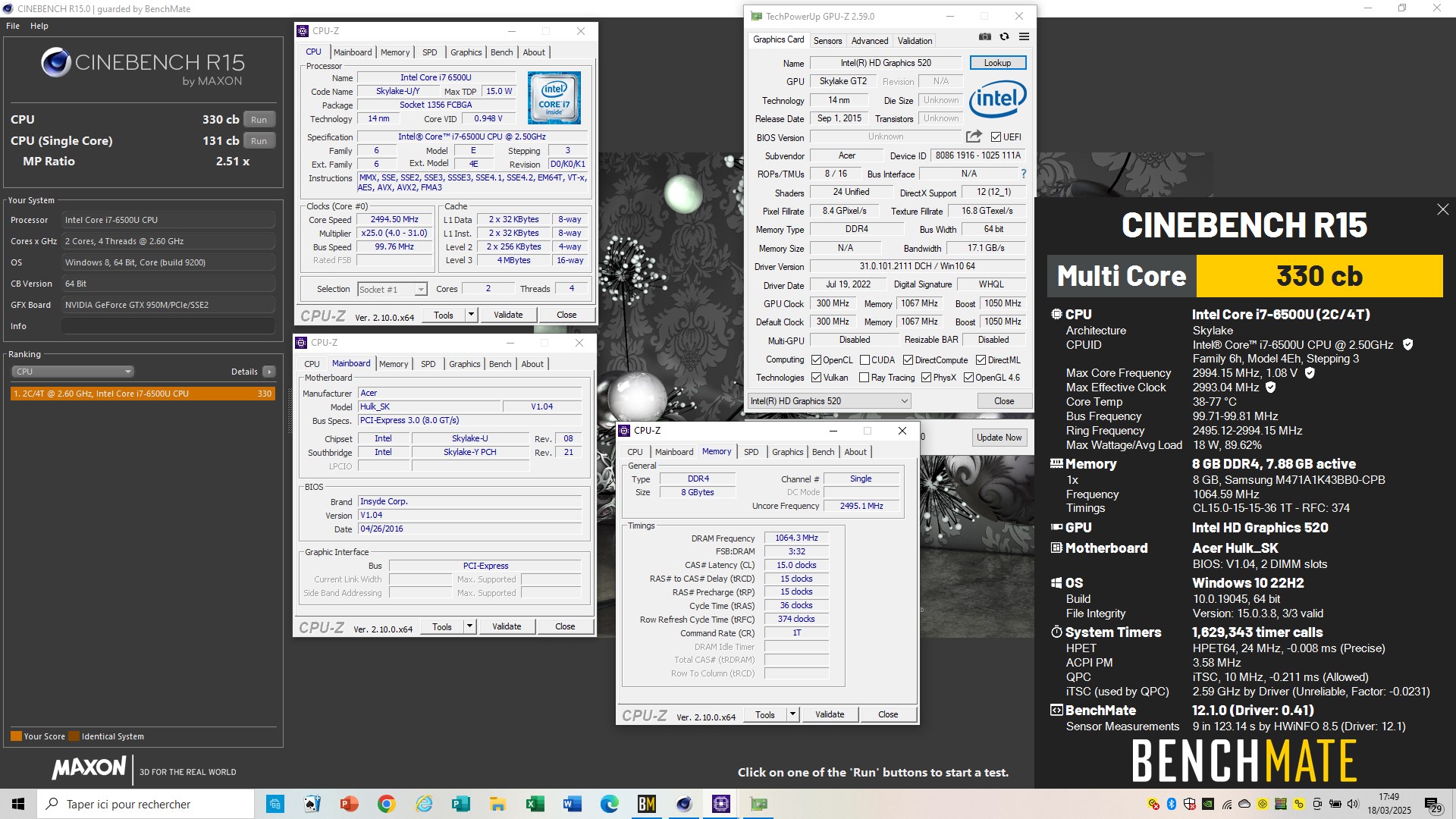This screenshot has height=819, width=1456.
Task: Run the Cinebench CPU test
Action: pos(259,120)
